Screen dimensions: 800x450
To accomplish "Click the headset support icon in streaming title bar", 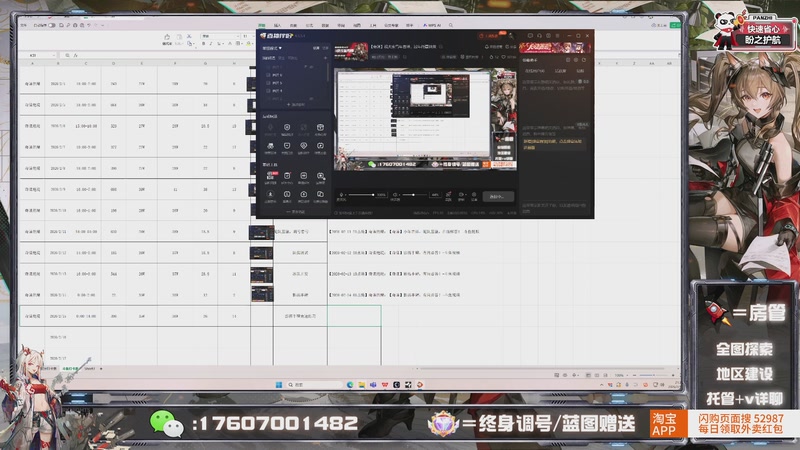I will click(539, 36).
